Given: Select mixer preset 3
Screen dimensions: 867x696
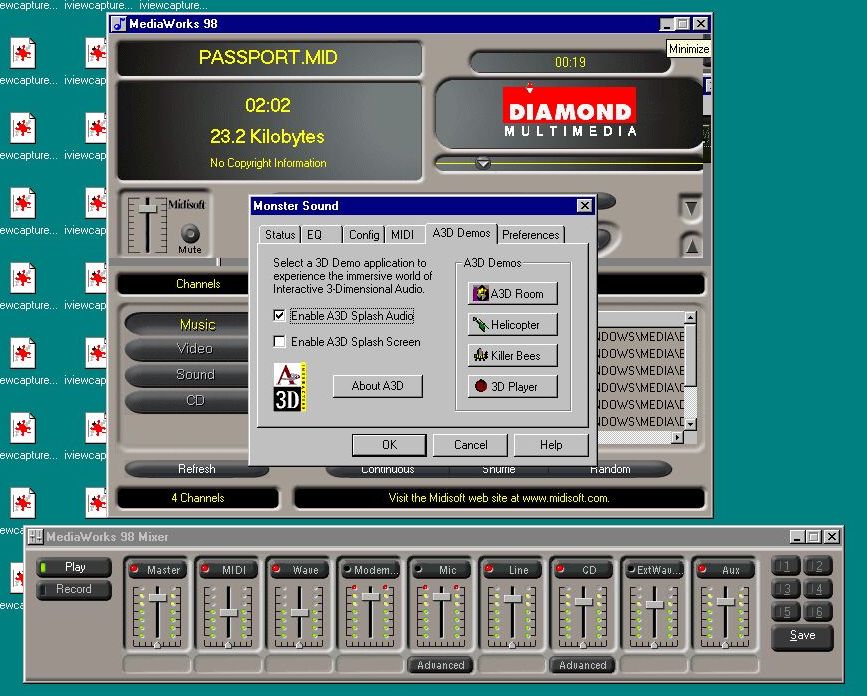Looking at the screenshot, I should 786,589.
